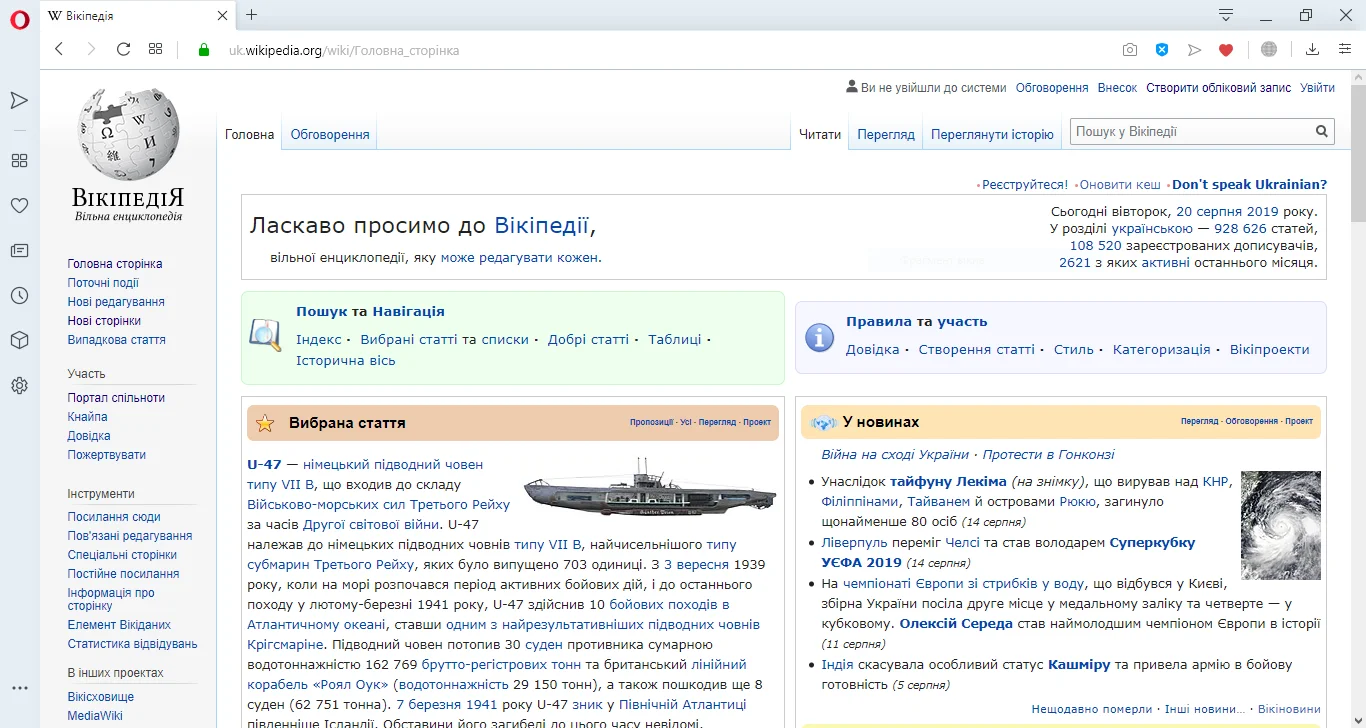Open Extensions cube icon in sidebar
This screenshot has height=728, width=1366.
[19, 340]
